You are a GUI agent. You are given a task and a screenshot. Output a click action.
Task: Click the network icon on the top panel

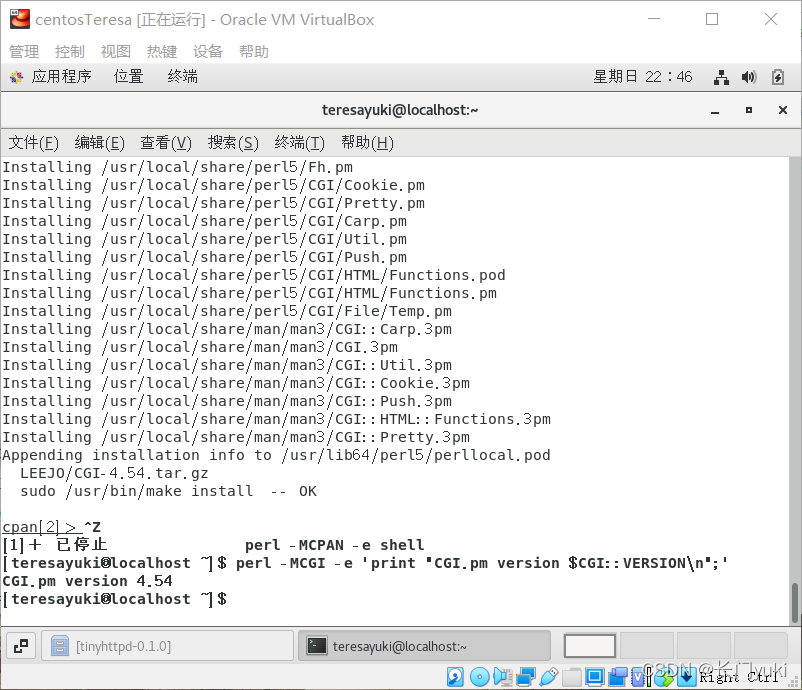pyautogui.click(x=721, y=76)
